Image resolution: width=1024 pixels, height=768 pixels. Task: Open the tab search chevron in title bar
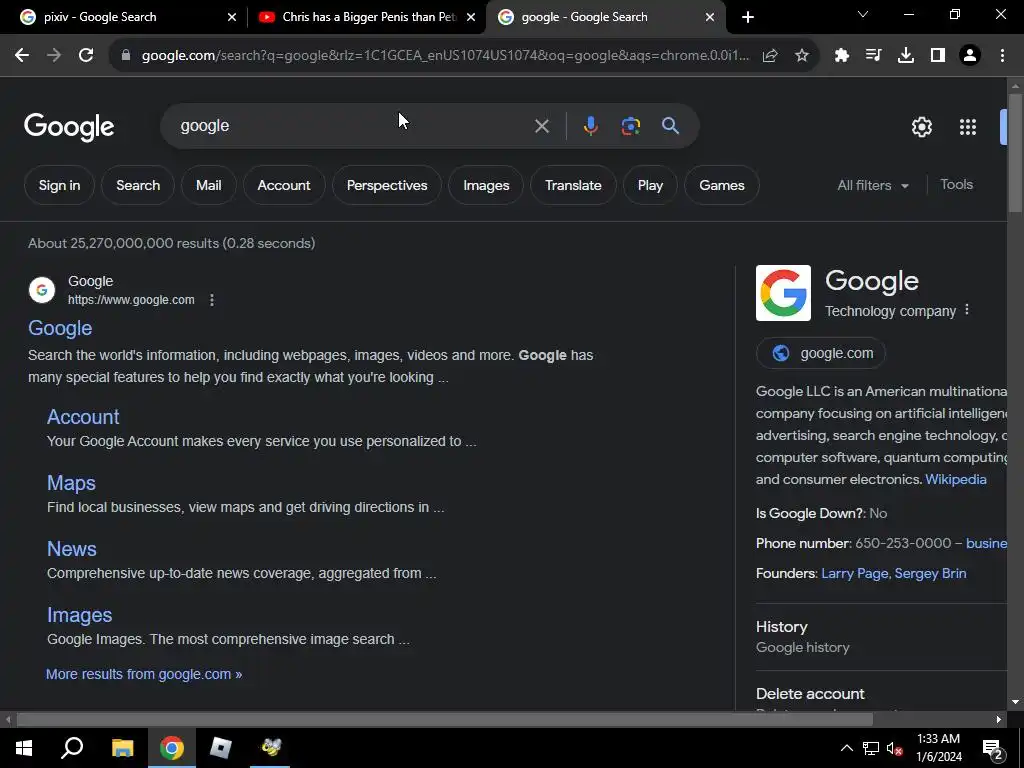coord(863,14)
